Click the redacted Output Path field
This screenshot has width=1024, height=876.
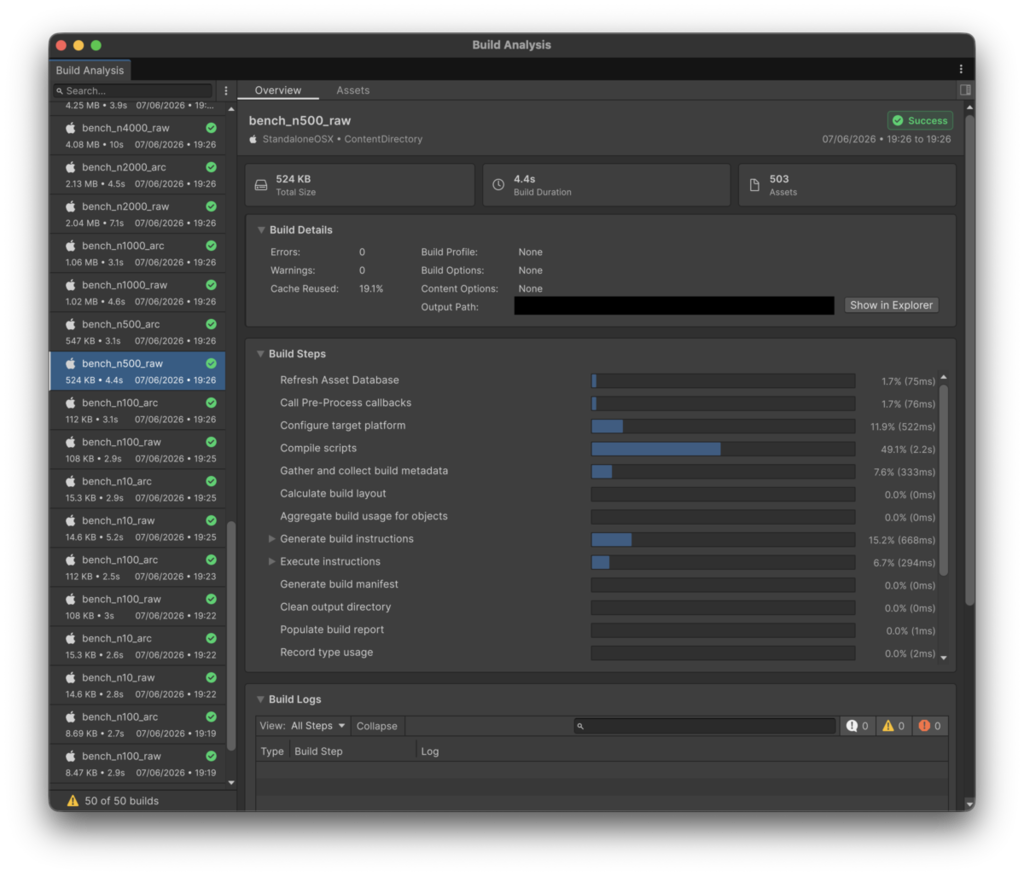click(674, 306)
